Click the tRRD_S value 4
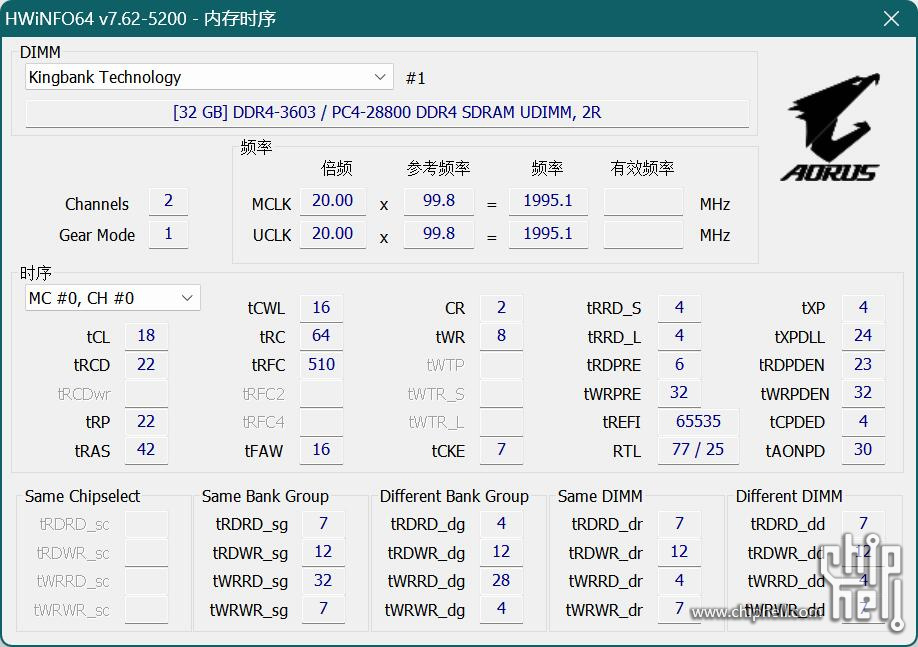The height and width of the screenshot is (647, 918). tap(679, 308)
